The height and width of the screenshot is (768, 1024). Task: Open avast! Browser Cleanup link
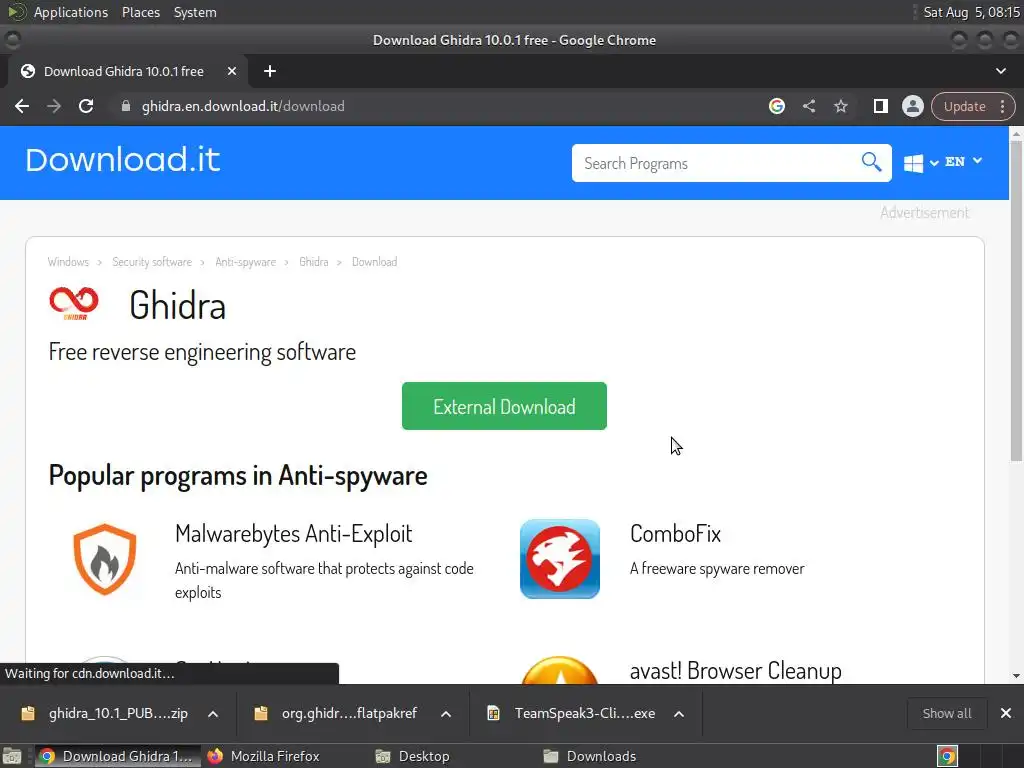[735, 671]
